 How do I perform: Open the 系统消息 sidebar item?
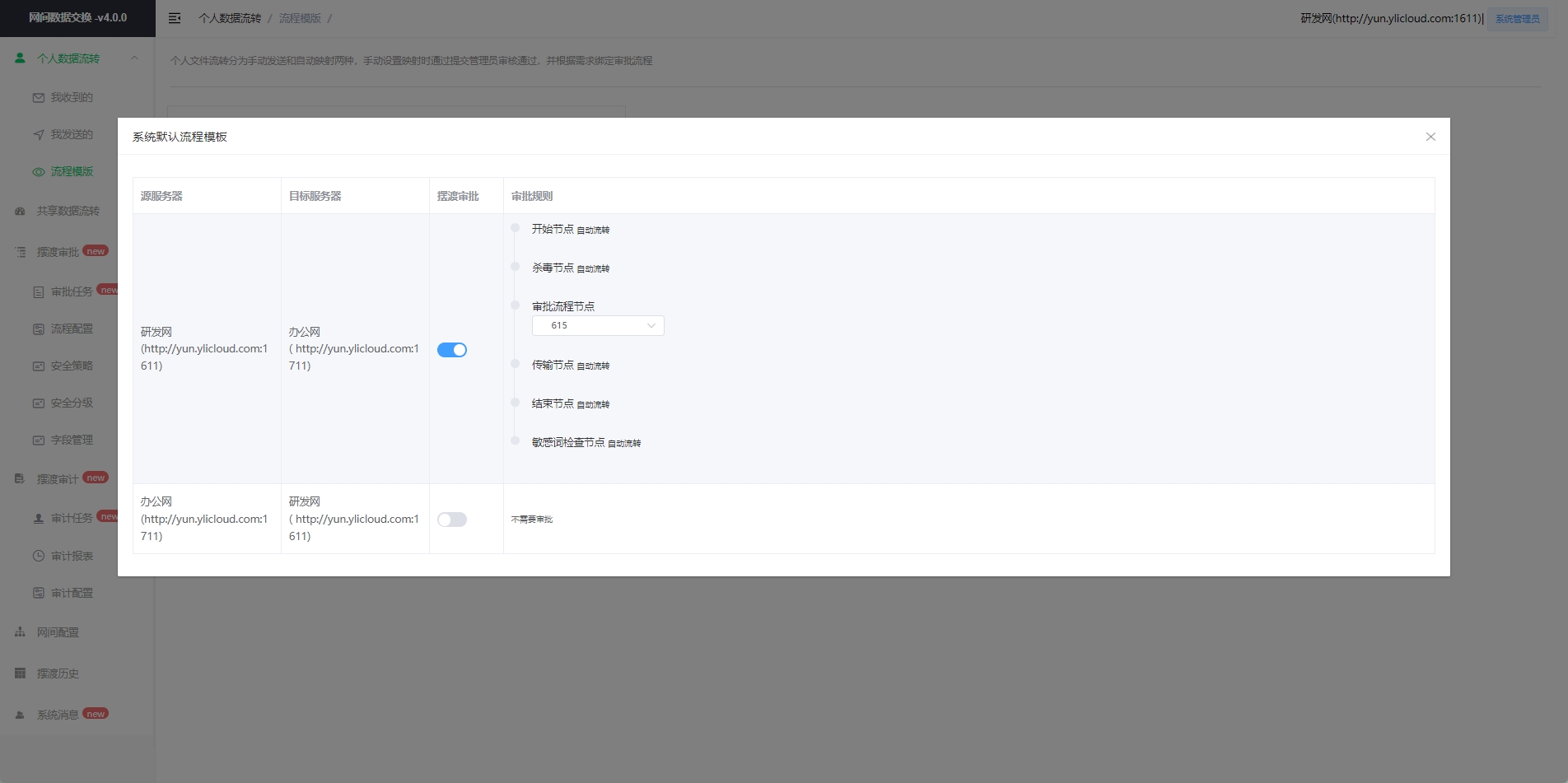(58, 715)
